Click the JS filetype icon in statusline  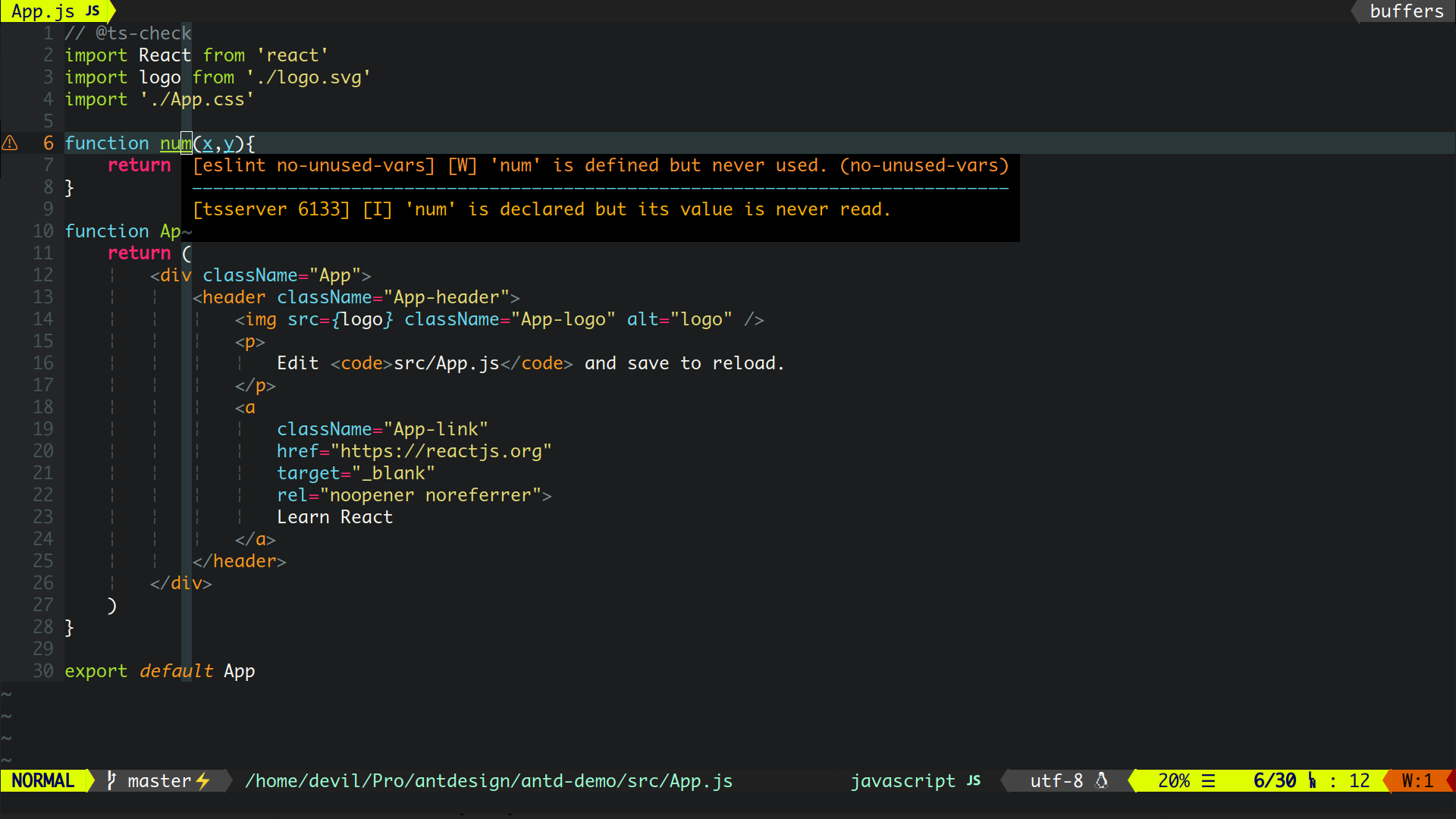[974, 780]
